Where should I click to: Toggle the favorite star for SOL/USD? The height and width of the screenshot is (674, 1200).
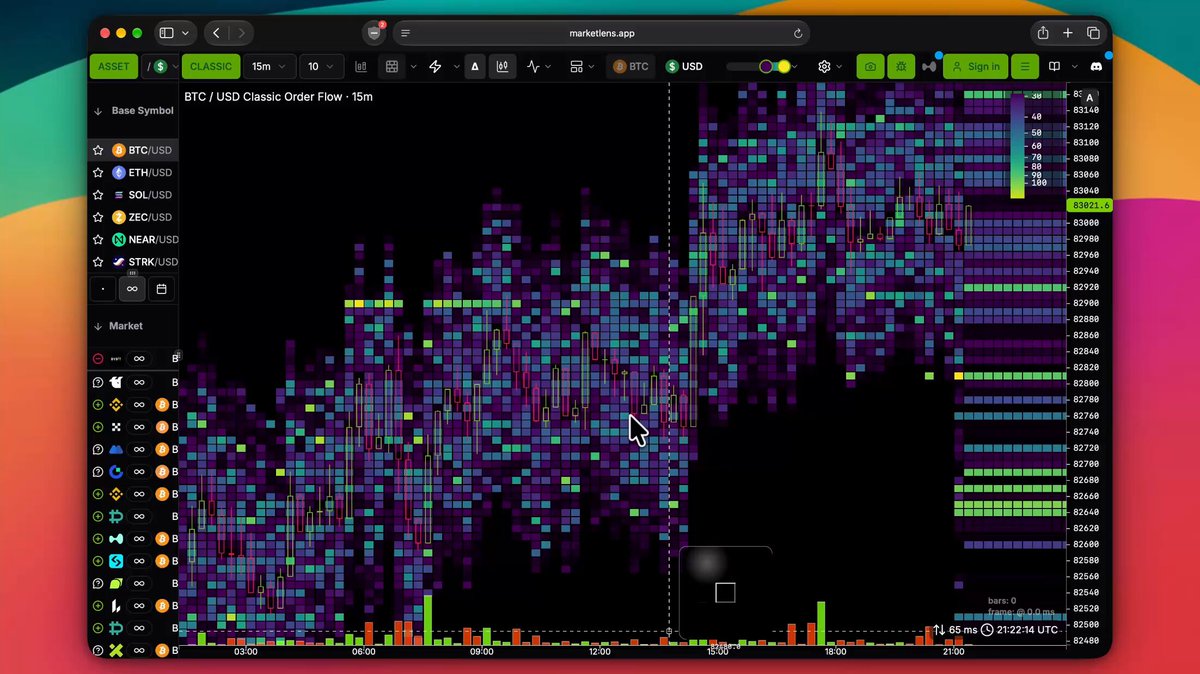coord(98,195)
